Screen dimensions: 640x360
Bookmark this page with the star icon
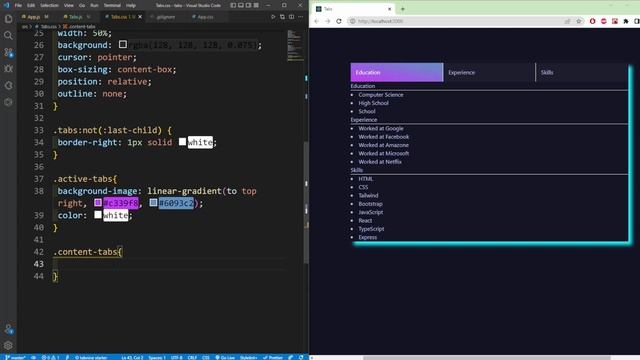(x=579, y=21)
